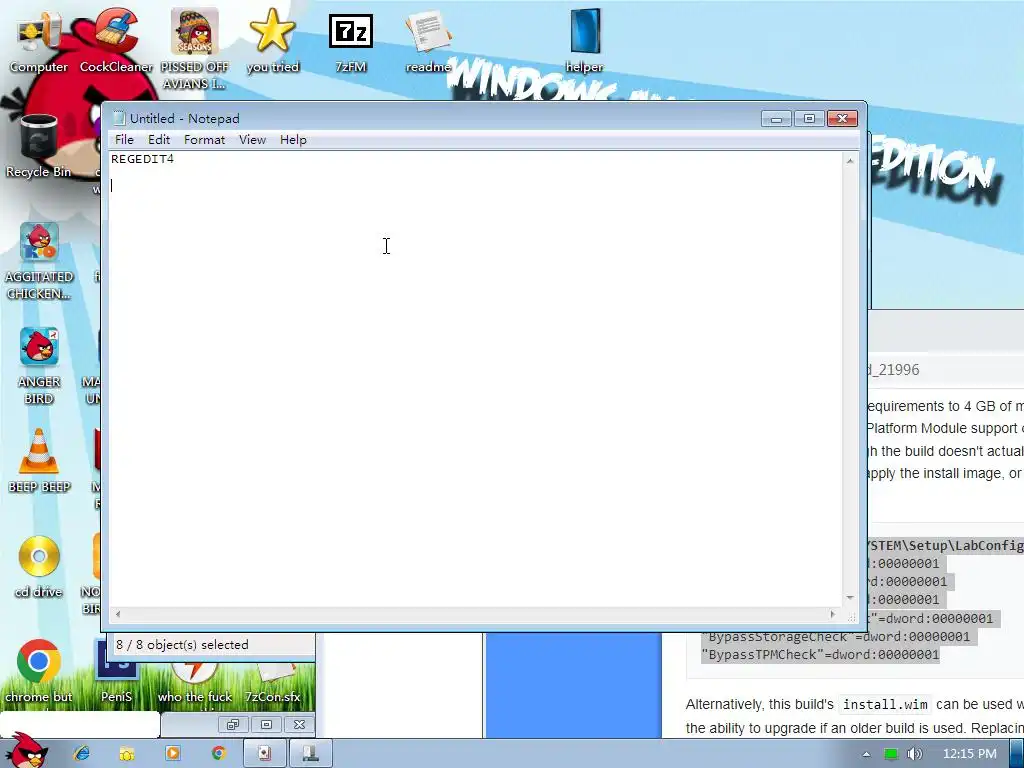The width and height of the screenshot is (1024, 768).
Task: Open Notepad View menu
Action: point(252,140)
